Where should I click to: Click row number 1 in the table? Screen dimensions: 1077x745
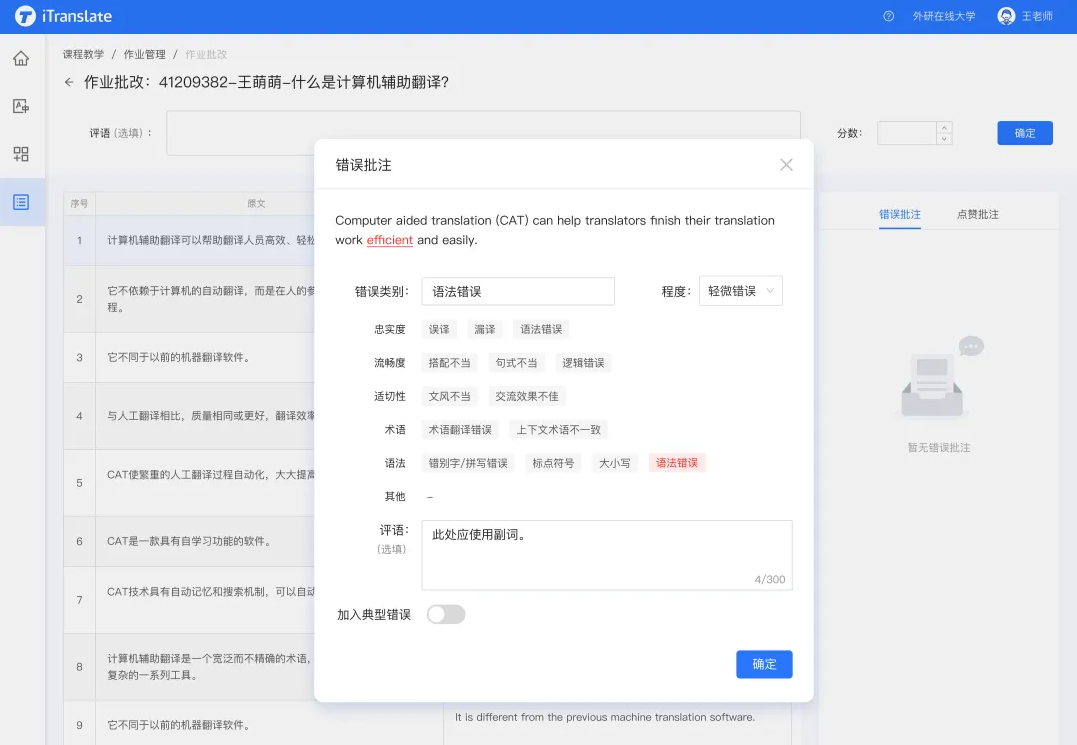click(80, 240)
